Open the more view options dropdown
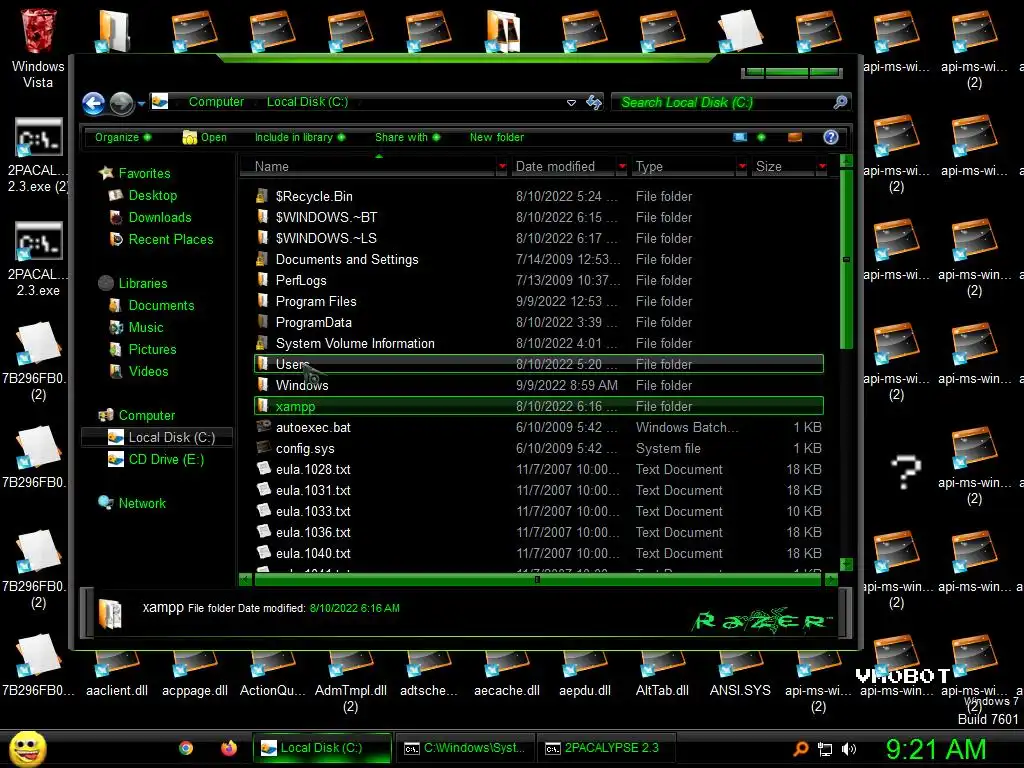 761,137
